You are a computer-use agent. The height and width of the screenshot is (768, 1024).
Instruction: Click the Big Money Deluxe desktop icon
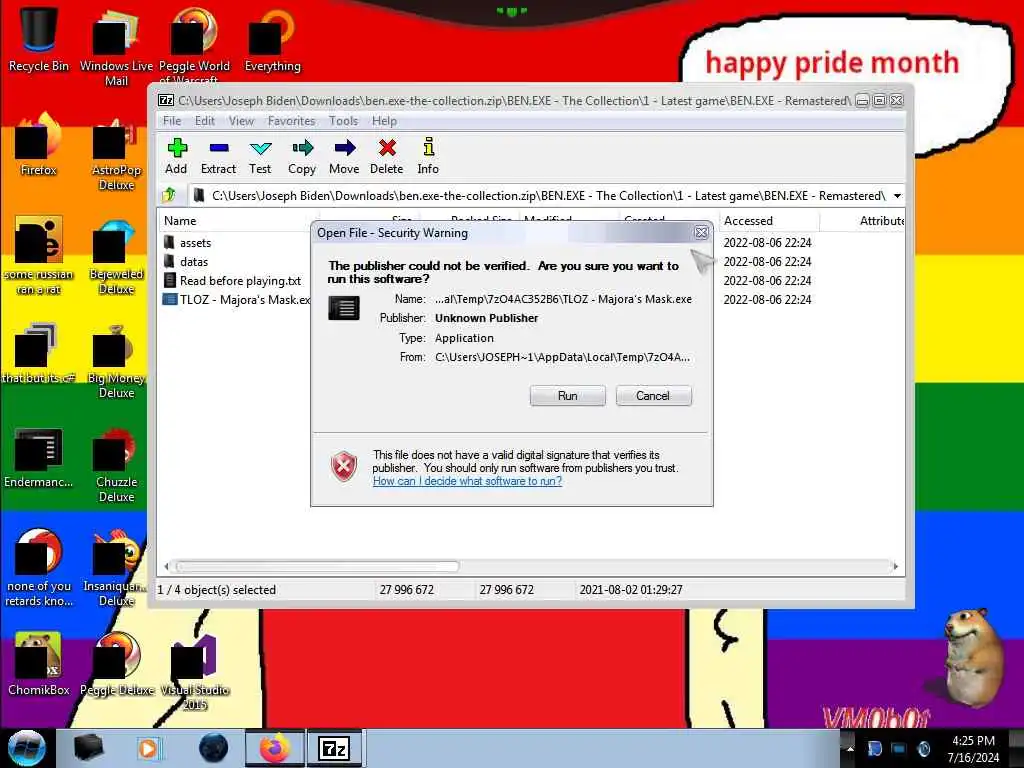click(116, 360)
